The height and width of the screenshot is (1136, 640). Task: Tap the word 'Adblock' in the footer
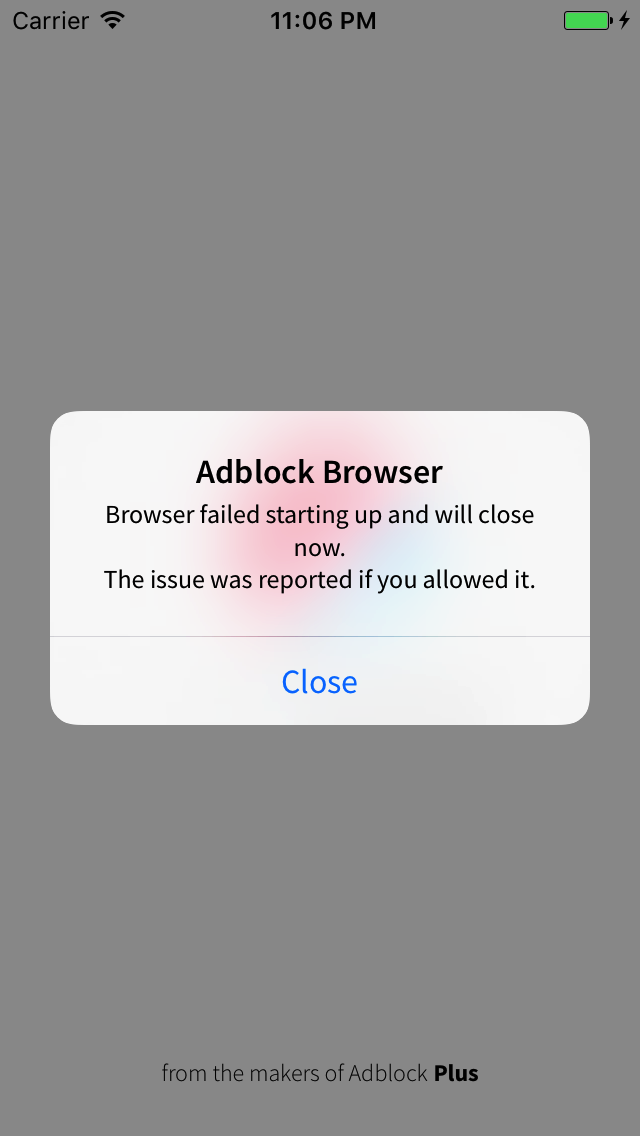pyautogui.click(x=388, y=1073)
